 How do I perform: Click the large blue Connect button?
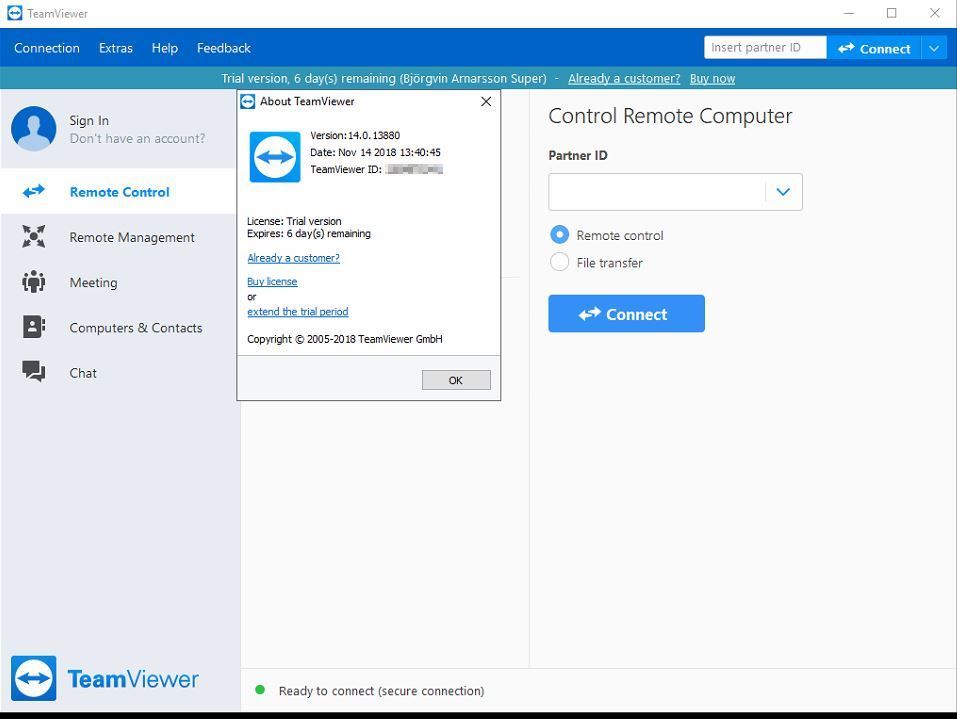tap(626, 314)
